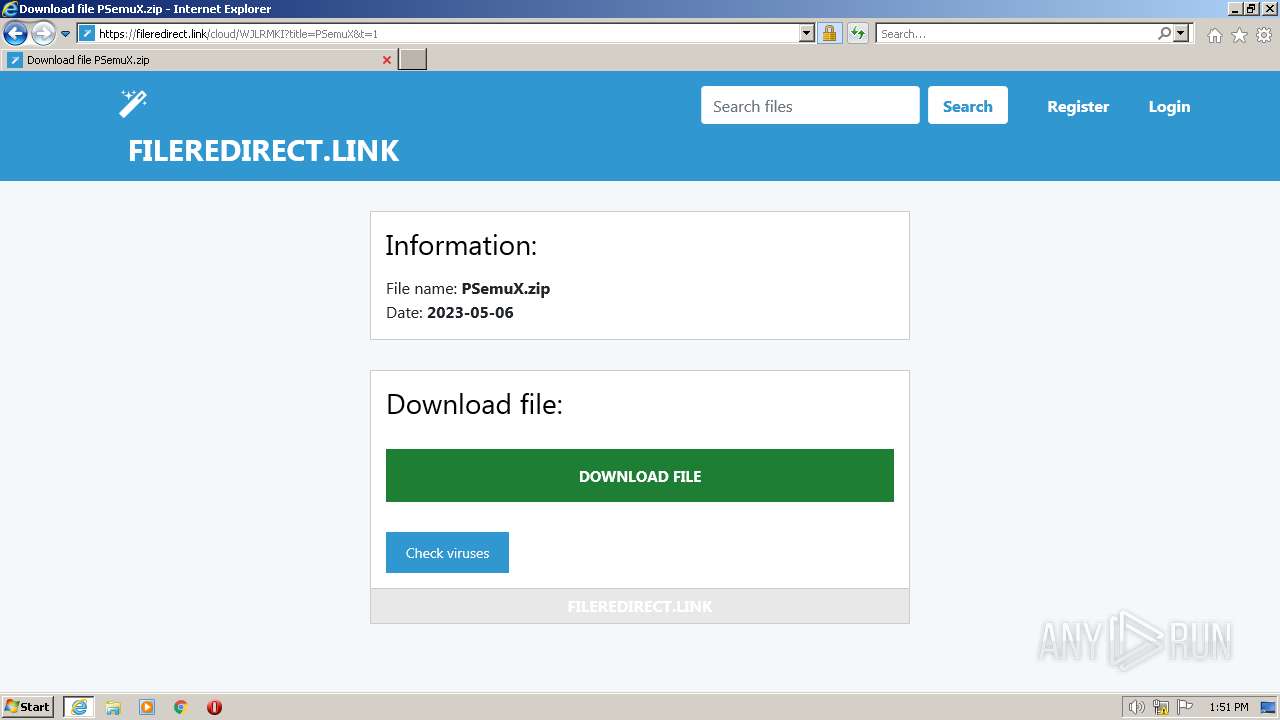Open the Login link
Viewport: 1280px width, 720px height.
1169,106
